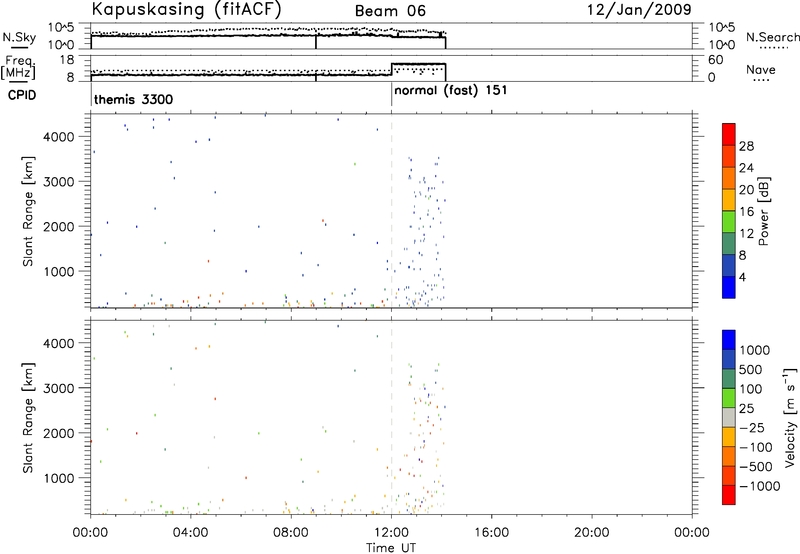
Task: Click the 28 label on the Power colorbar
Action: [746, 146]
